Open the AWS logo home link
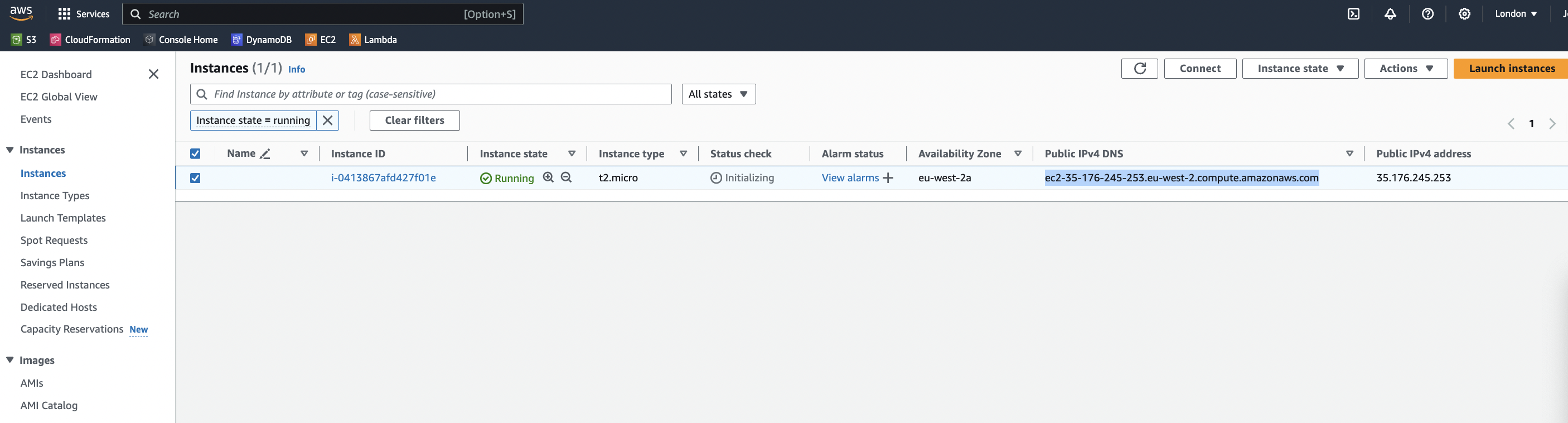 point(21,13)
